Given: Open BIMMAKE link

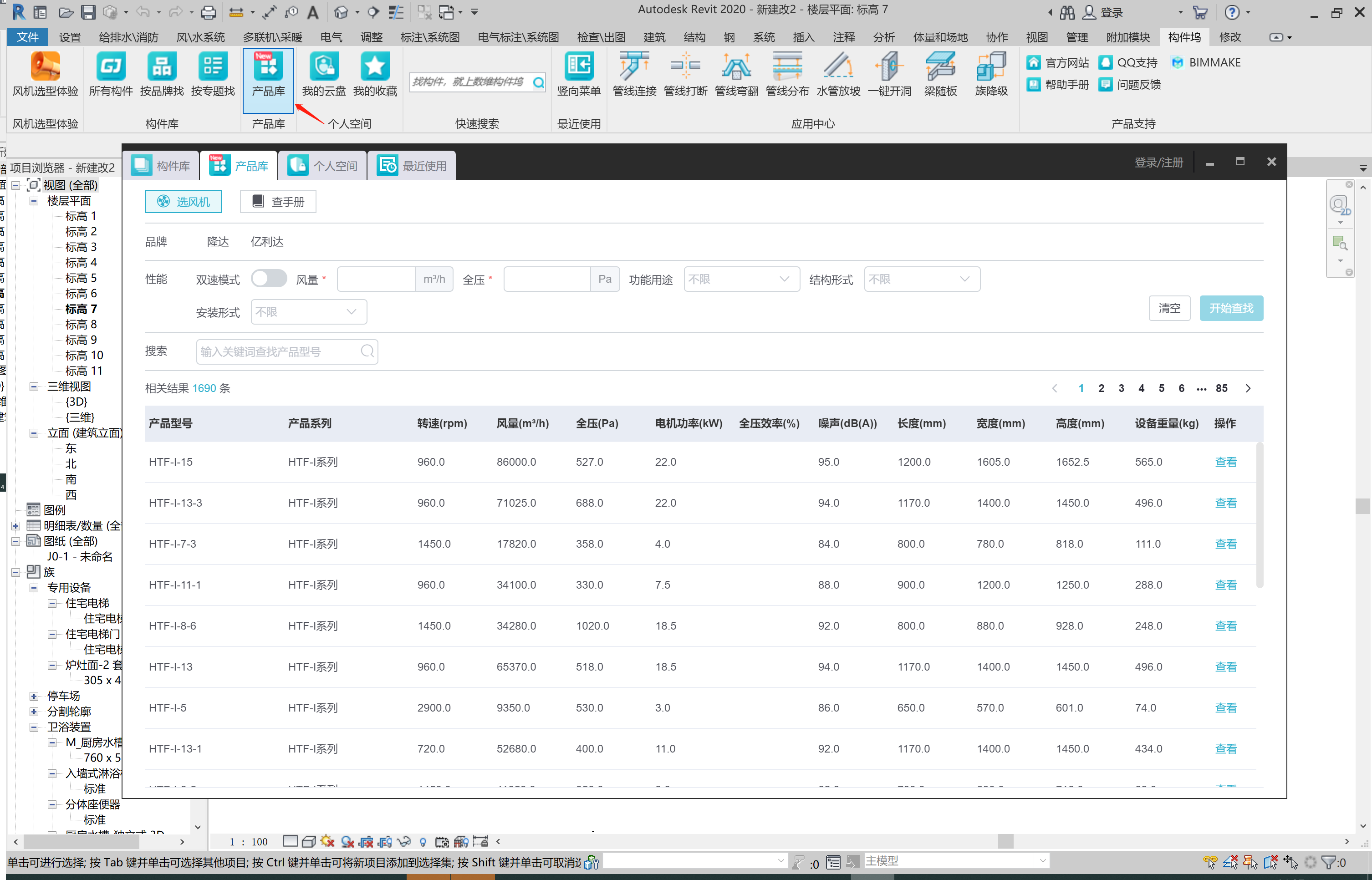Looking at the screenshot, I should [1205, 62].
